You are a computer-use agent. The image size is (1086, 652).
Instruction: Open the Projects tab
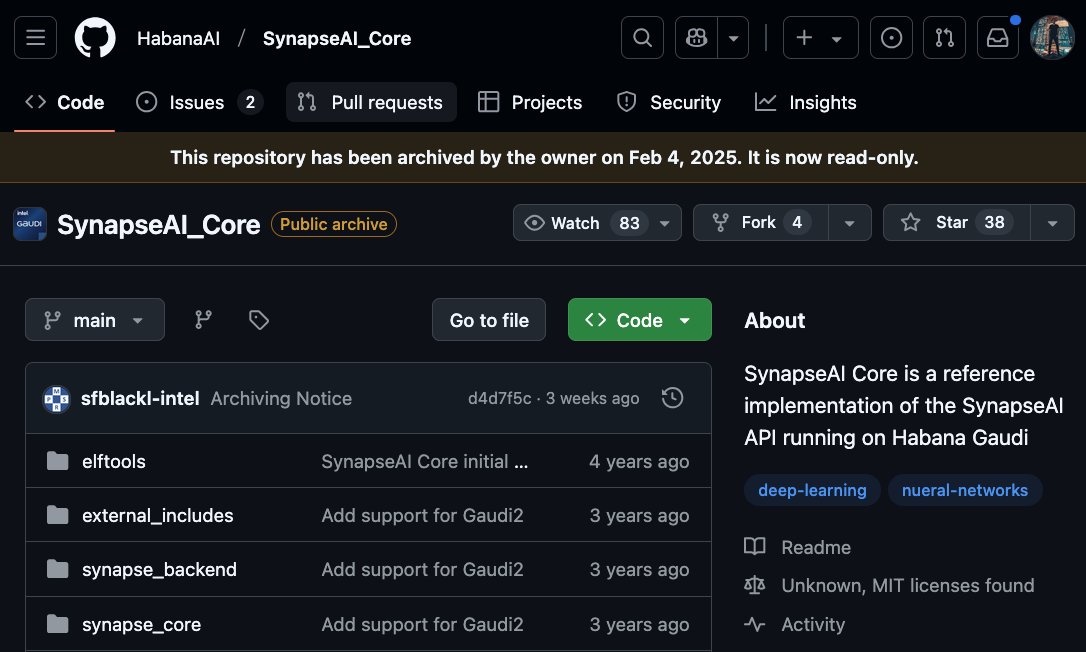pyautogui.click(x=530, y=103)
